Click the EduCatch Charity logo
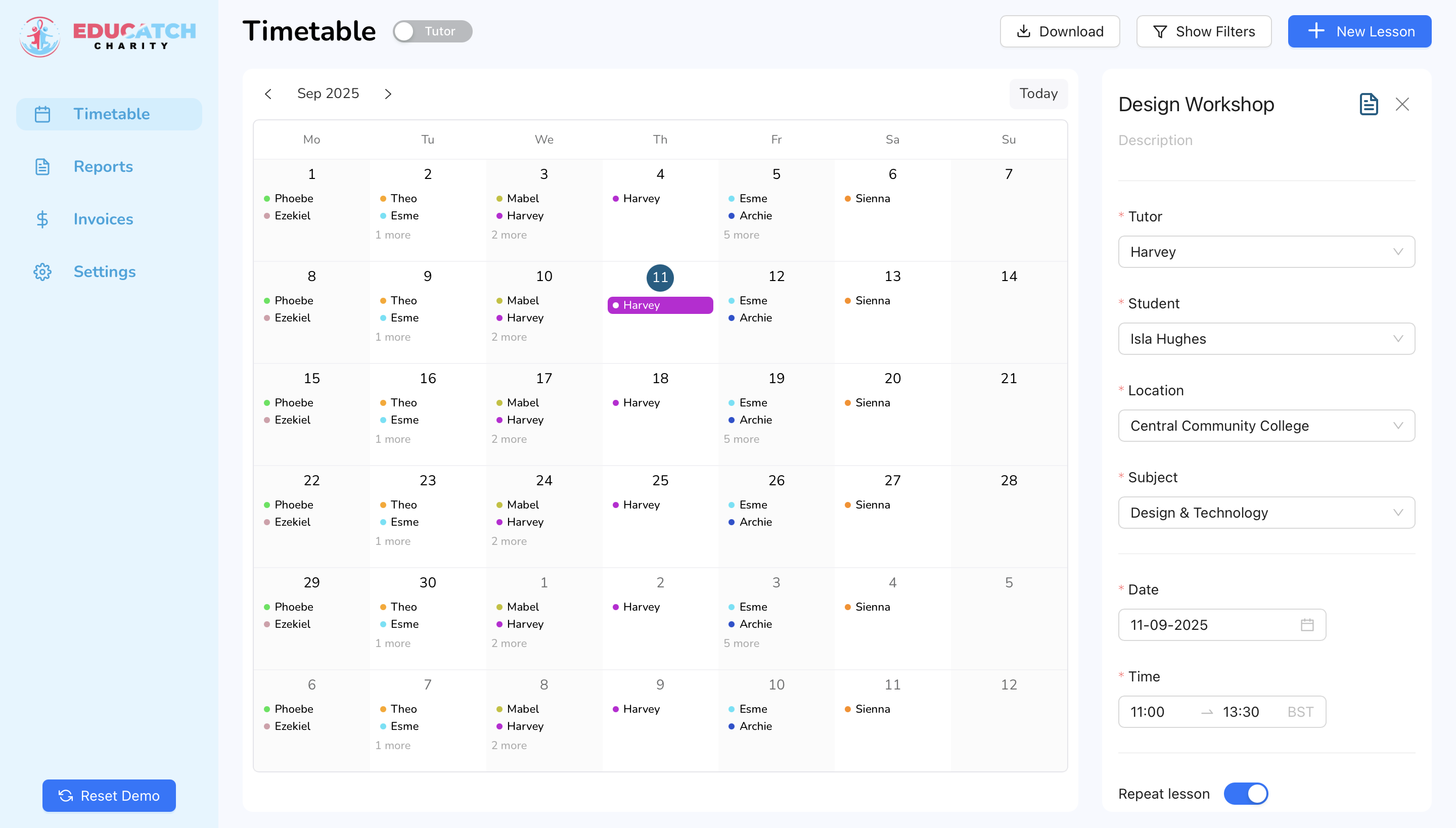 (x=108, y=36)
